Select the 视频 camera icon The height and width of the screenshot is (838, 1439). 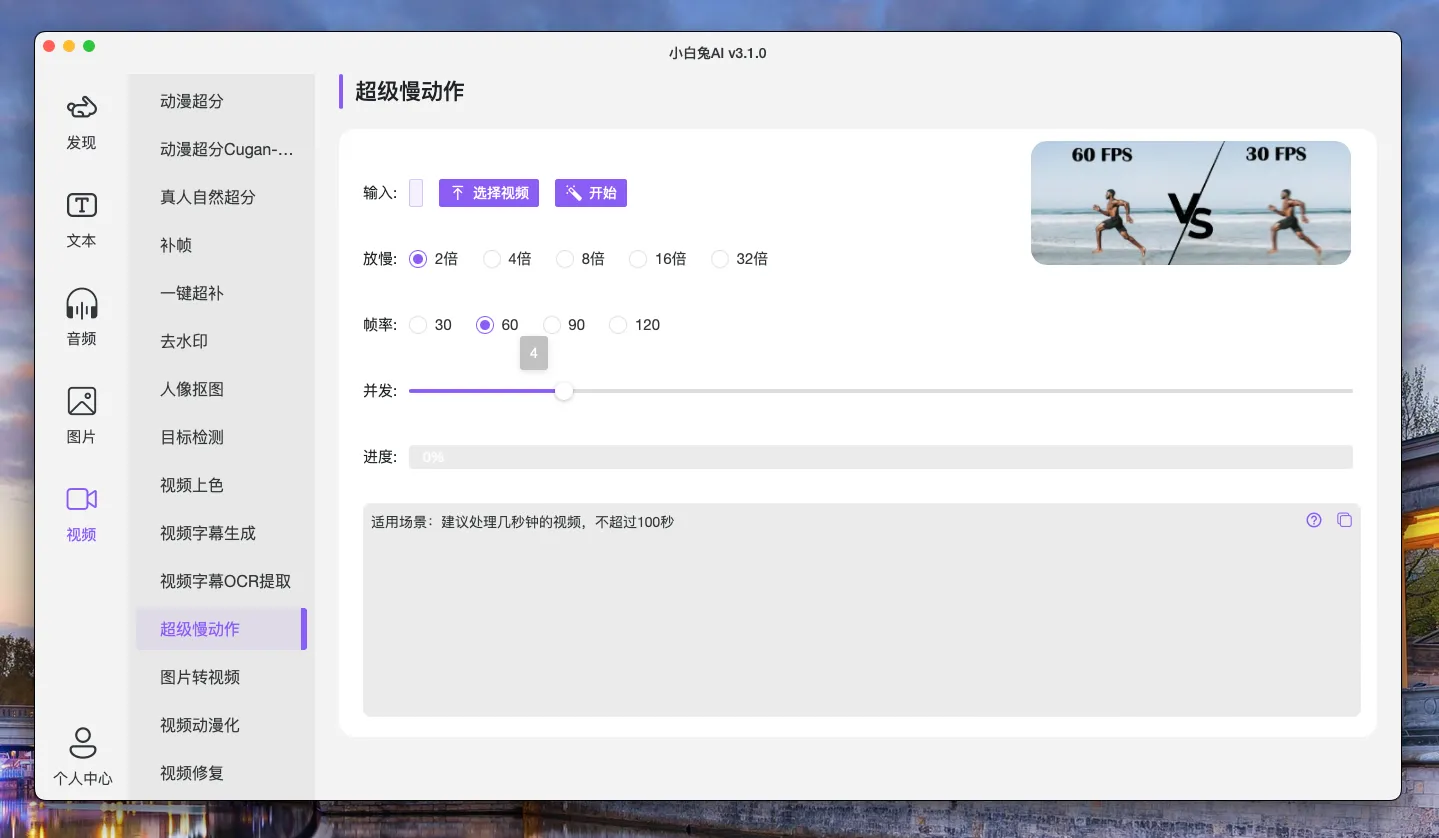[x=81, y=499]
